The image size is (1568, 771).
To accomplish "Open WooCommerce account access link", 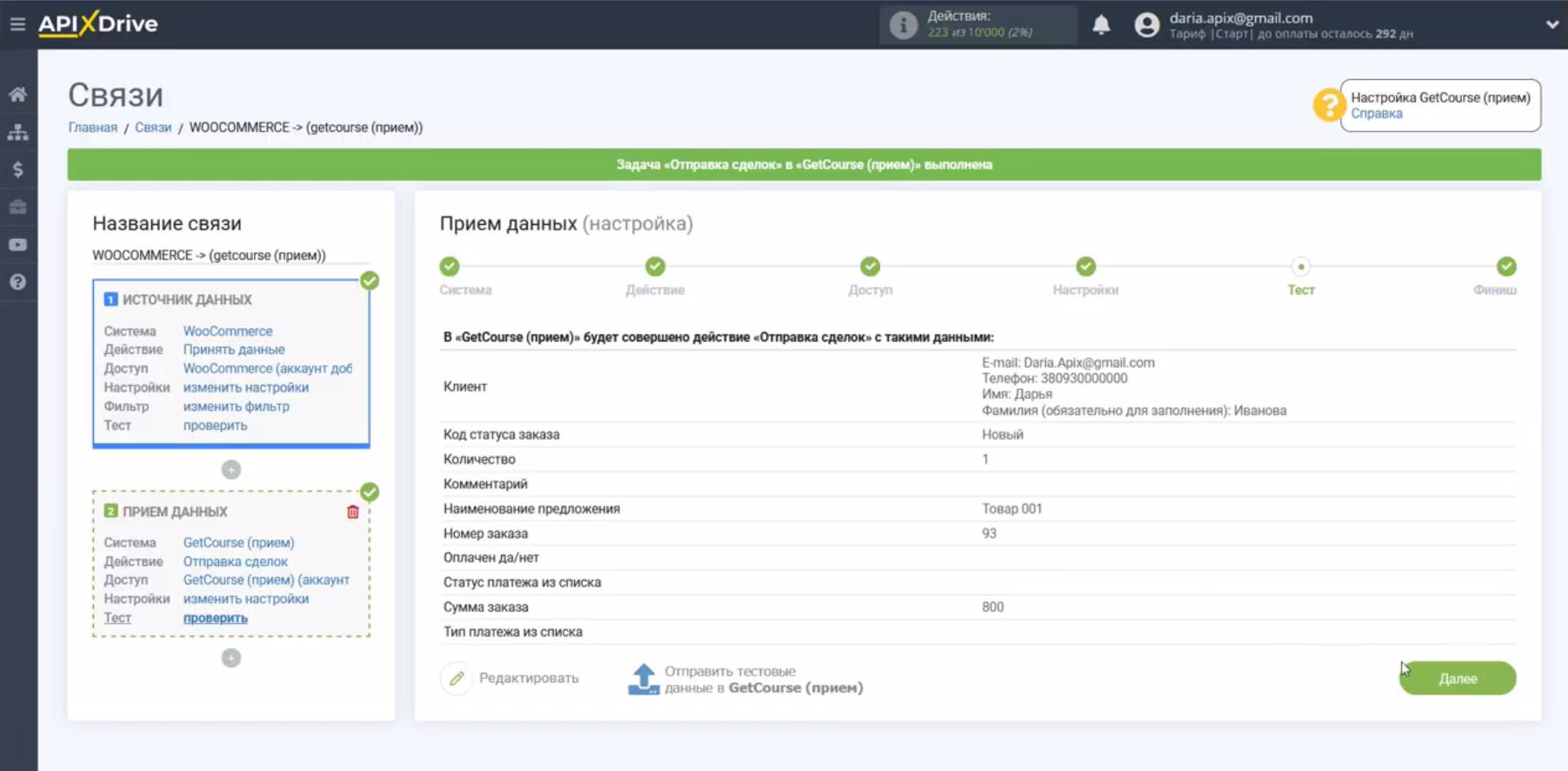I will pos(268,369).
